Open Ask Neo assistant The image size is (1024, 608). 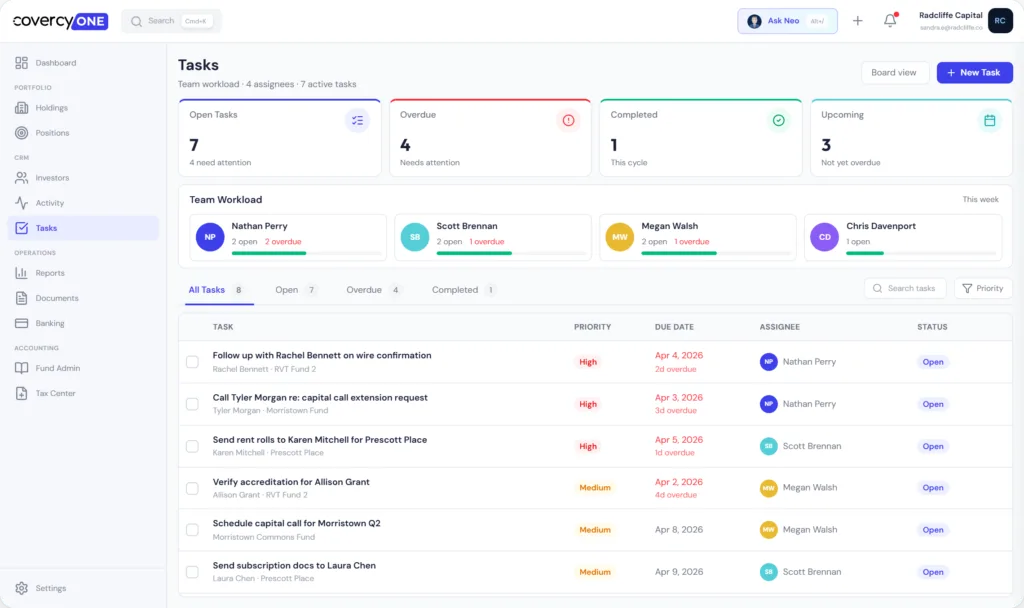[x=787, y=21]
